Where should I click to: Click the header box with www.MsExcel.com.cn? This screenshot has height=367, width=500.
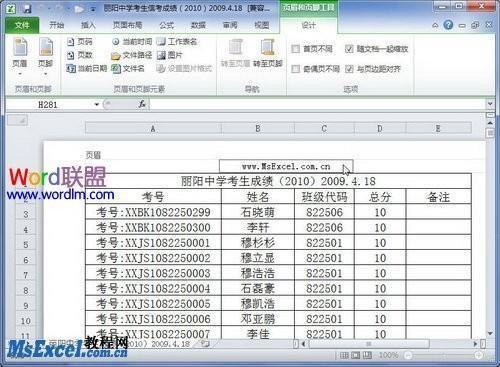pyautogui.click(x=286, y=166)
